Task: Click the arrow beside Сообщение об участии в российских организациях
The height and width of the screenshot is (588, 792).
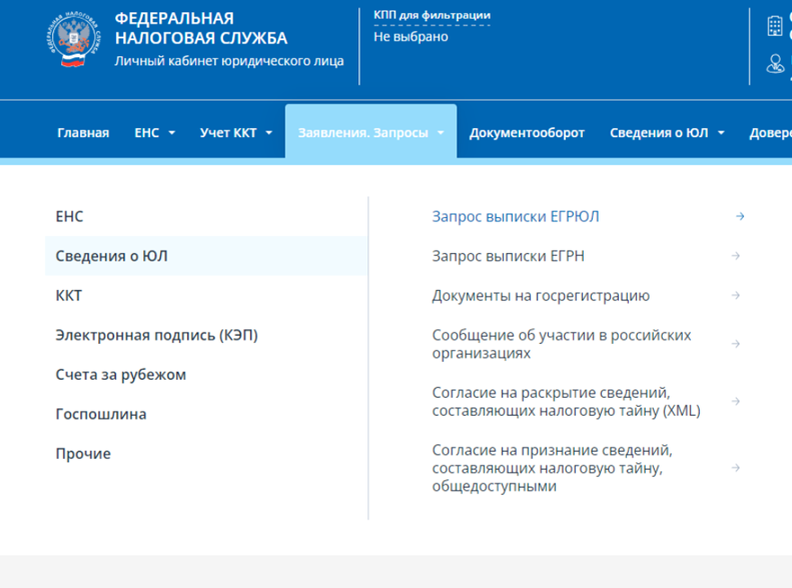Action: point(736,344)
